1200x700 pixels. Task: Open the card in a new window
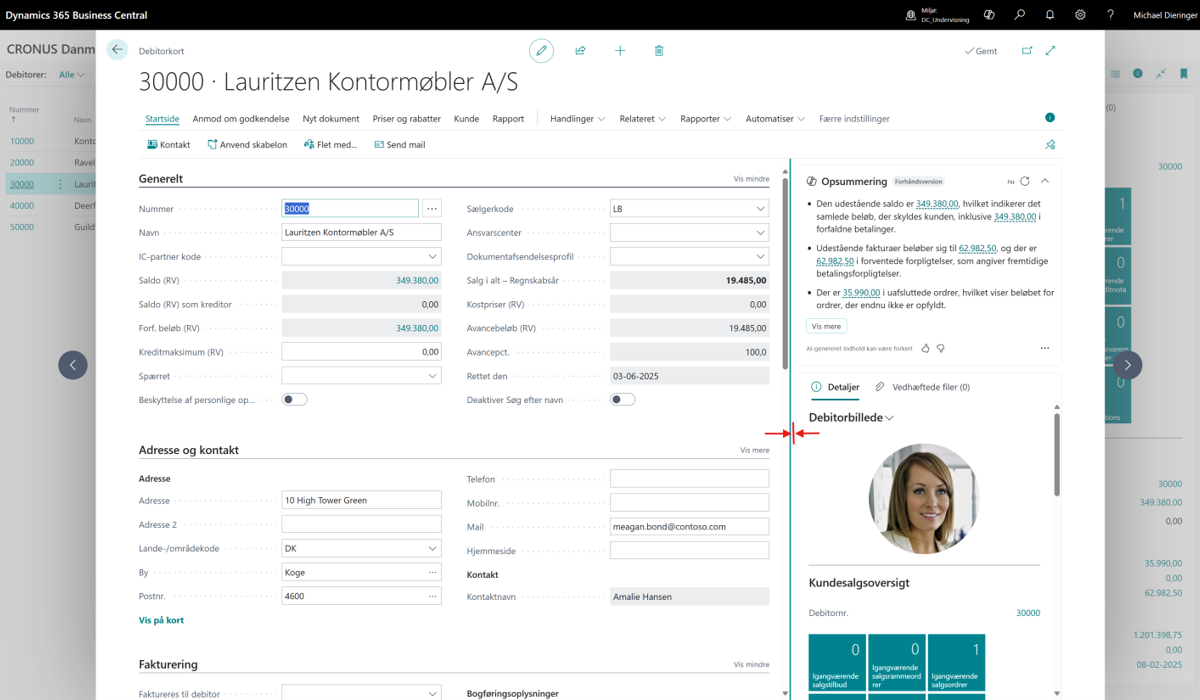pos(1027,50)
